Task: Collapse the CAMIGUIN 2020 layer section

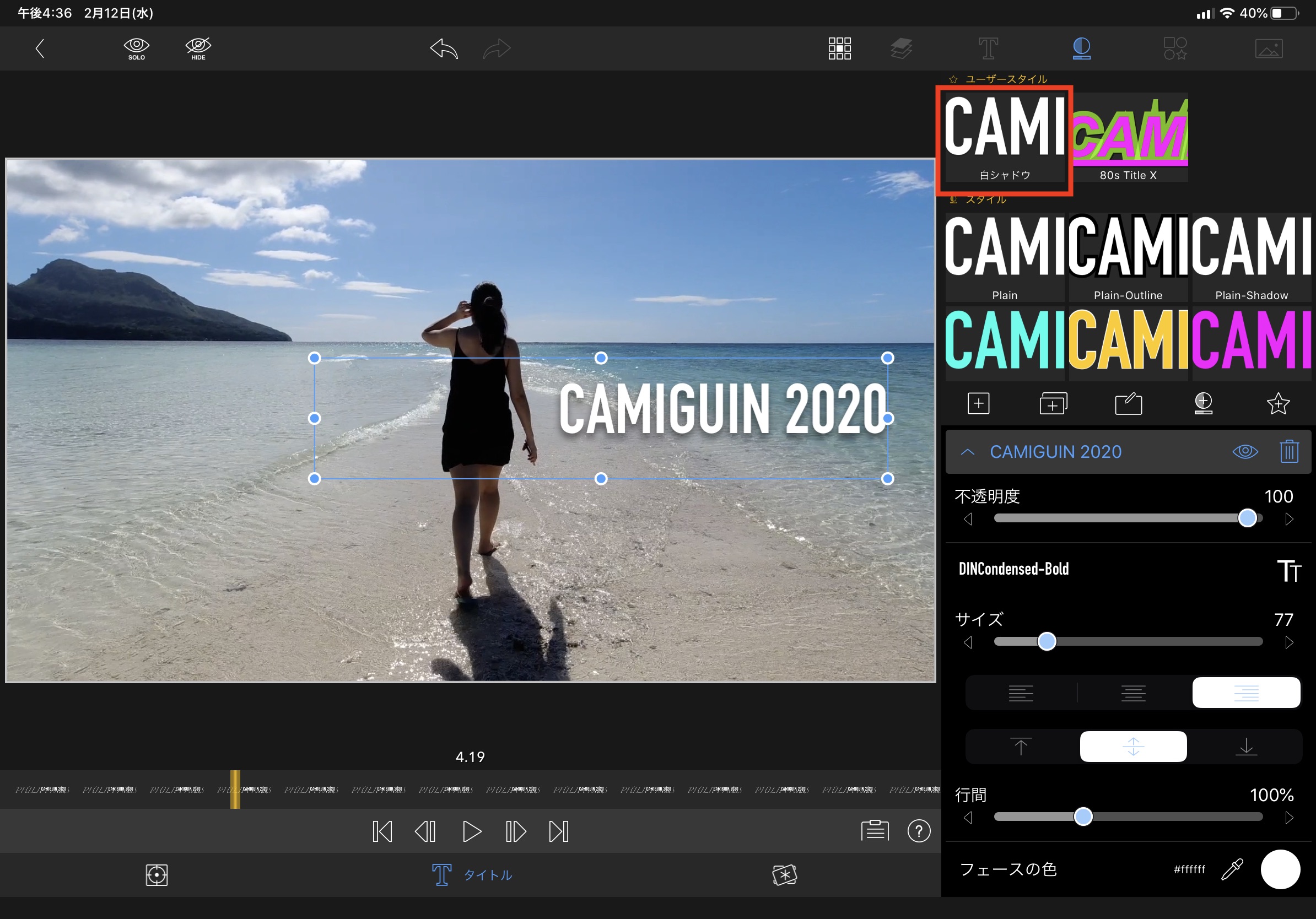Action: pos(968,451)
